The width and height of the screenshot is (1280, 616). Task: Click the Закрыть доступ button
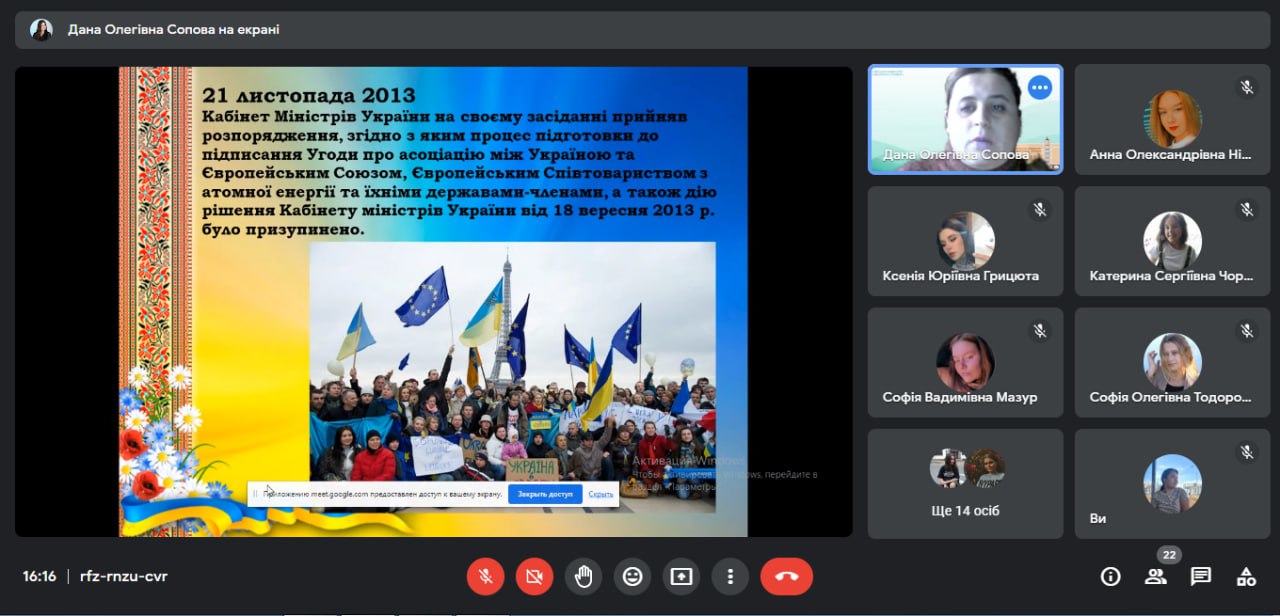pos(545,494)
